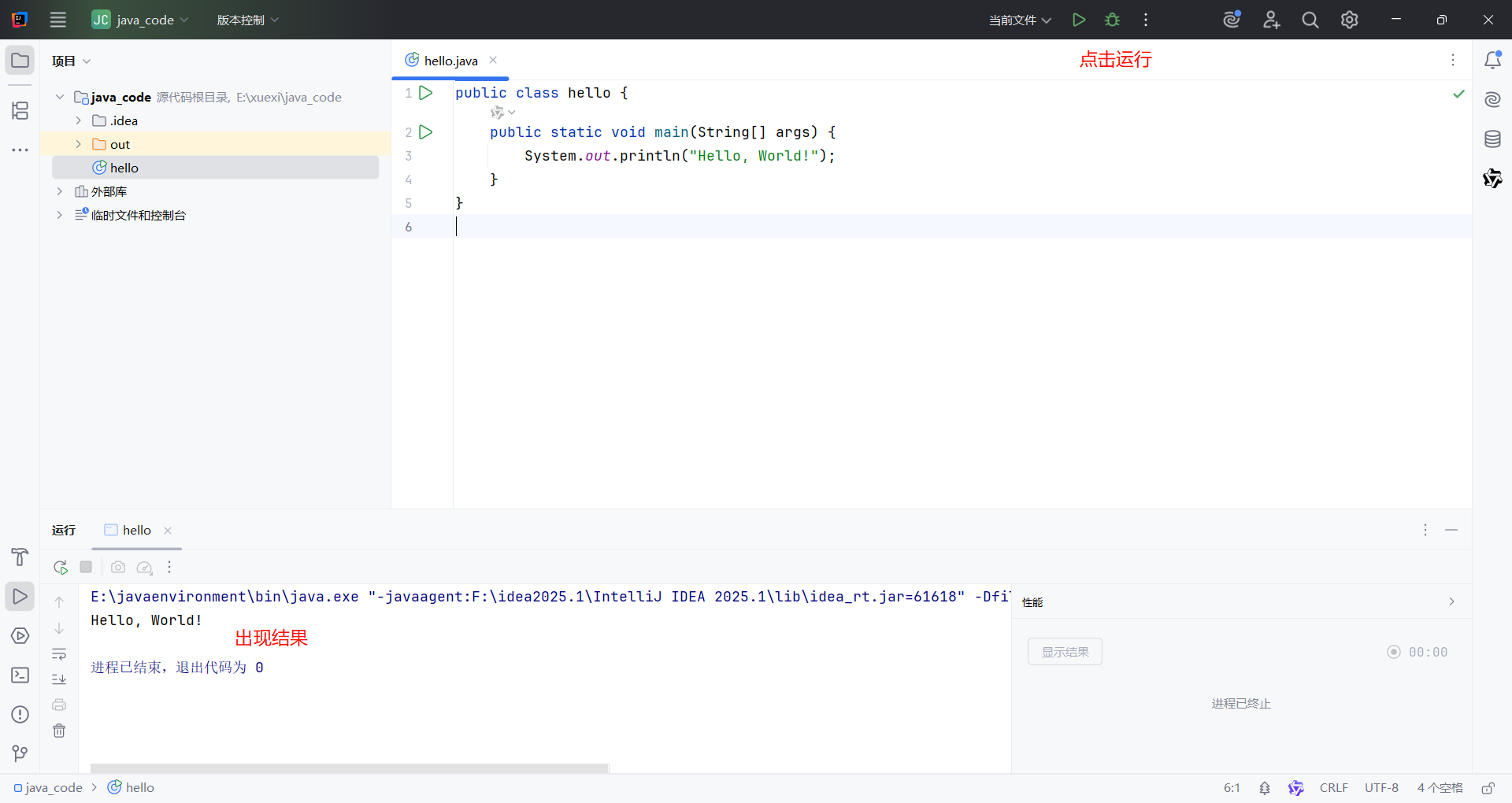The height and width of the screenshot is (803, 1512).
Task: Select the hello run tab
Action: (136, 530)
